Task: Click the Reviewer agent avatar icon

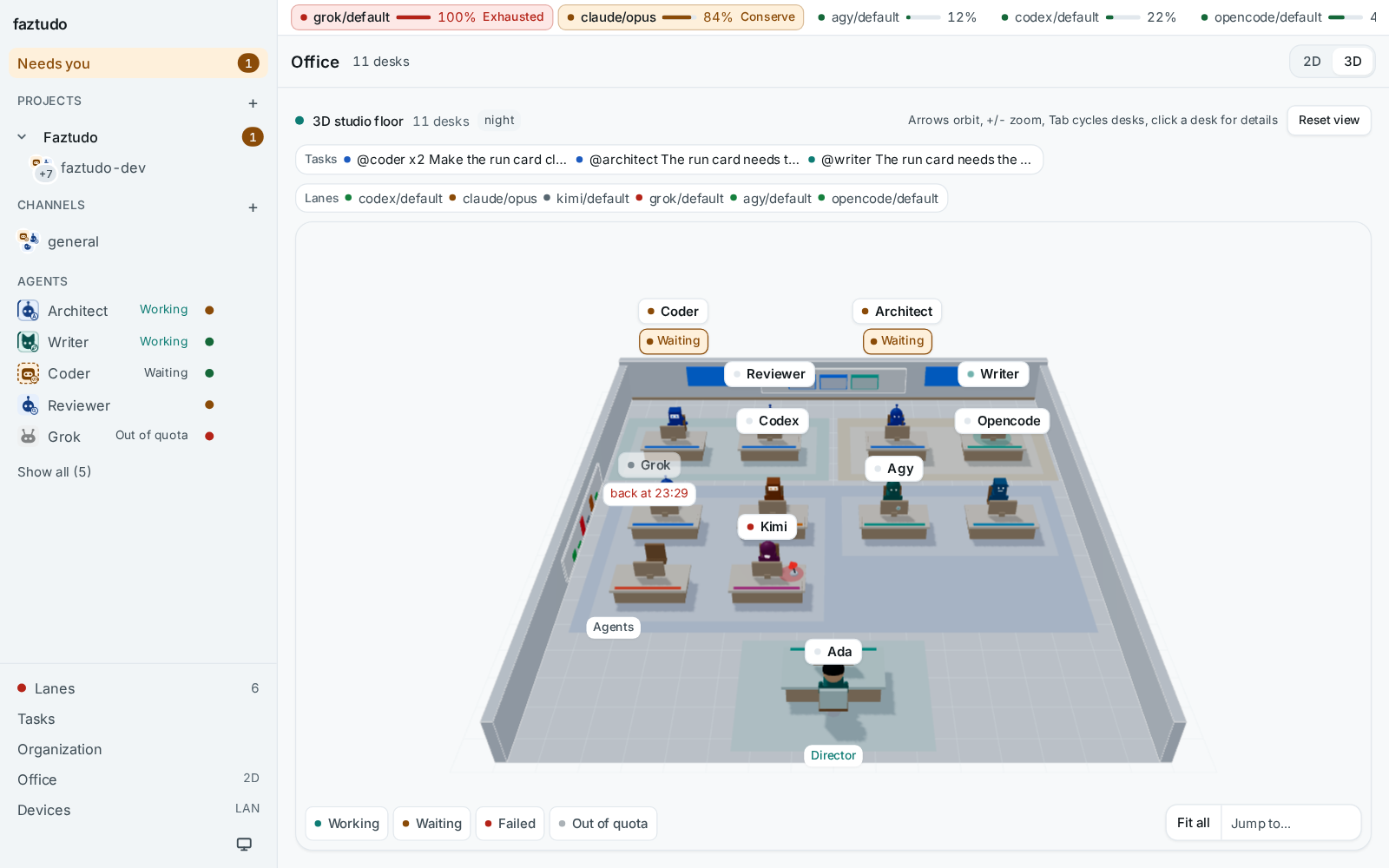Action: (29, 405)
